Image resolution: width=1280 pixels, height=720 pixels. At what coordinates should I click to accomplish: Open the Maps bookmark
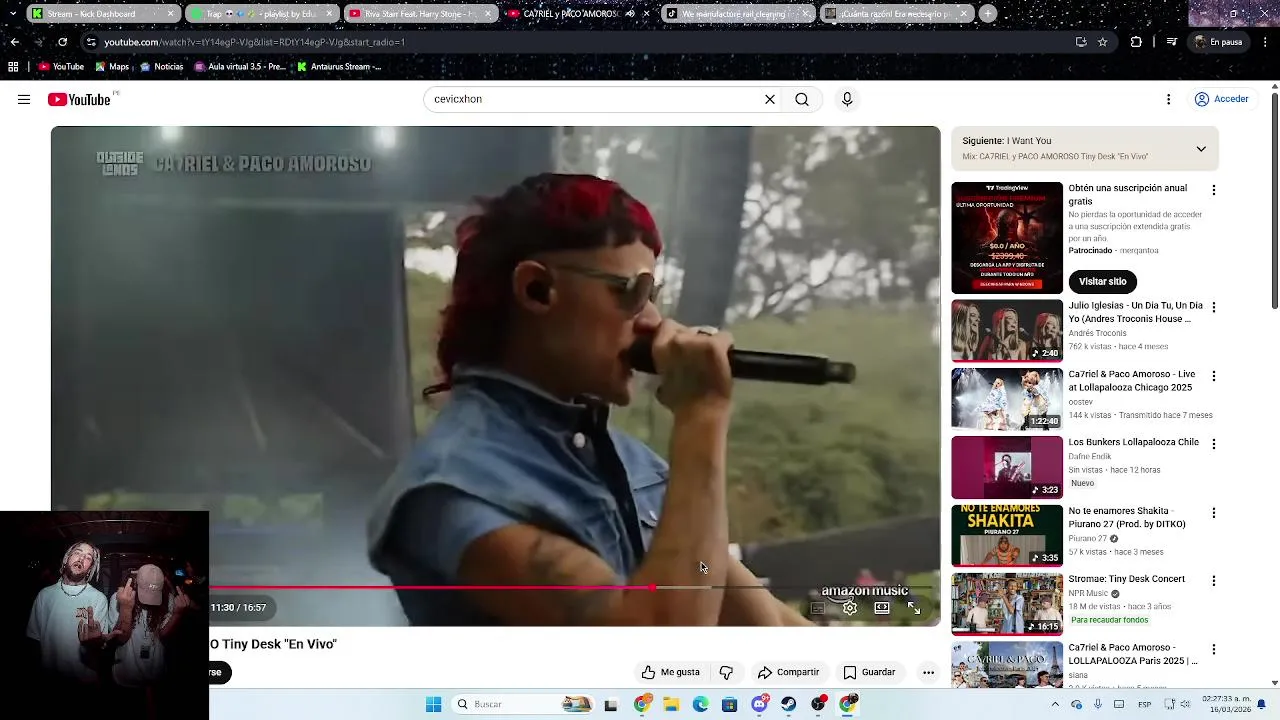click(x=112, y=67)
